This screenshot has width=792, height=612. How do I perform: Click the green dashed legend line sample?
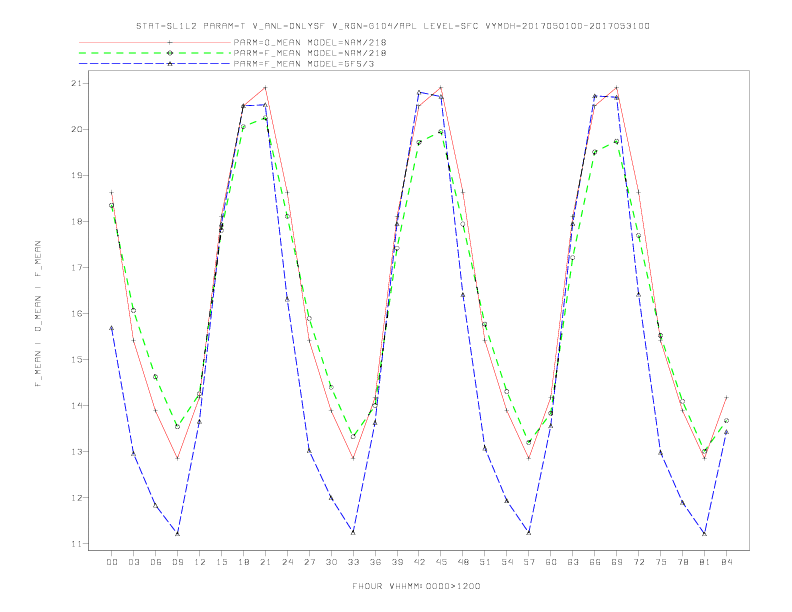pyautogui.click(x=155, y=53)
